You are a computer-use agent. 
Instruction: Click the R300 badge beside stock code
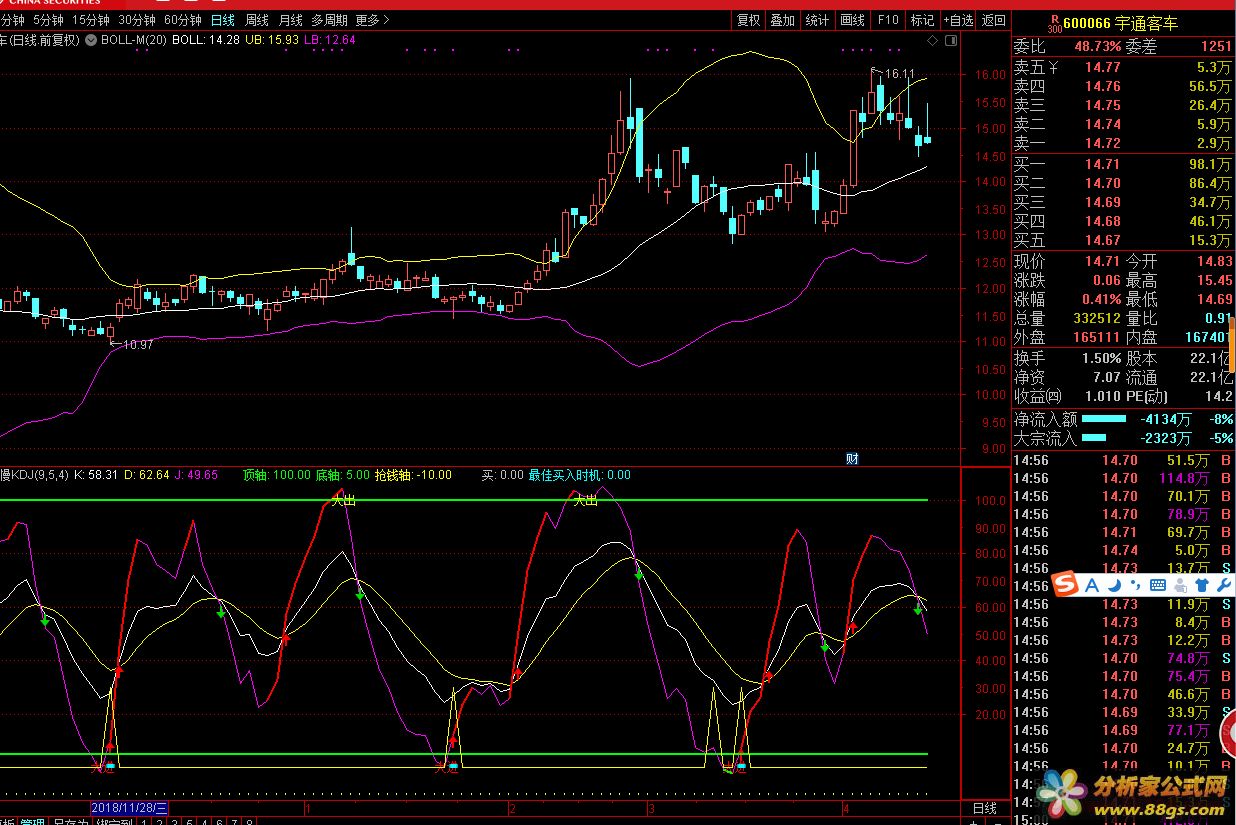1054,24
